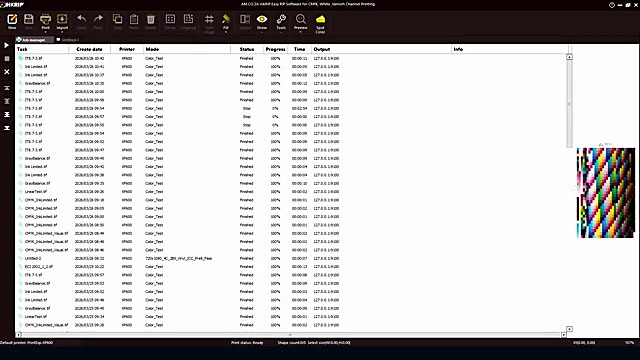Image resolution: width=640 pixels, height=360 pixels.
Task: Expand the Show dropdown arrow
Action: [x=262, y=32]
